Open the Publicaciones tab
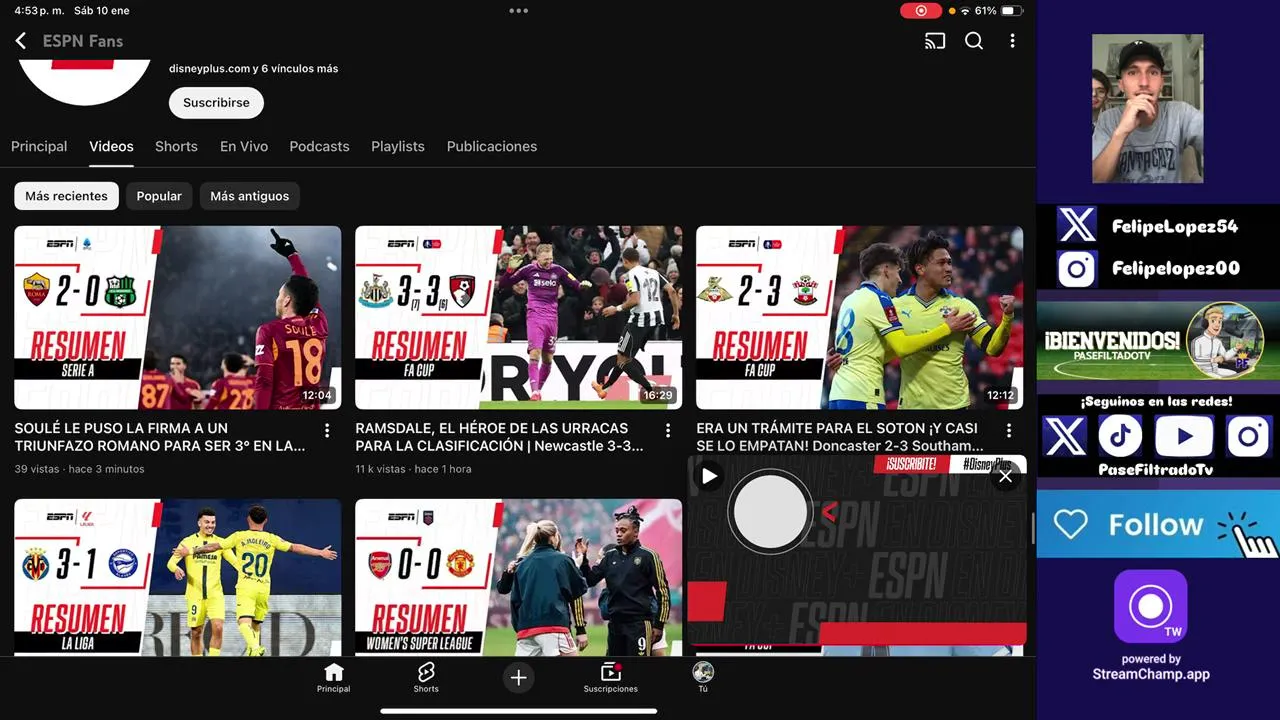Viewport: 1280px width, 720px height. 492,146
